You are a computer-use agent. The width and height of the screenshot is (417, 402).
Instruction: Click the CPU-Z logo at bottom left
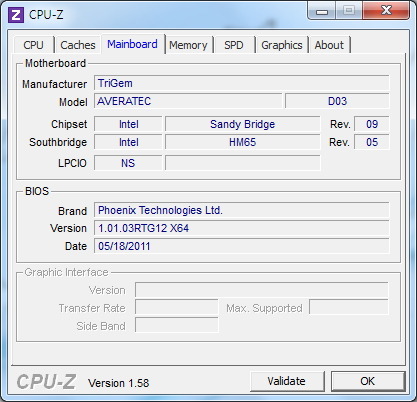(x=46, y=382)
